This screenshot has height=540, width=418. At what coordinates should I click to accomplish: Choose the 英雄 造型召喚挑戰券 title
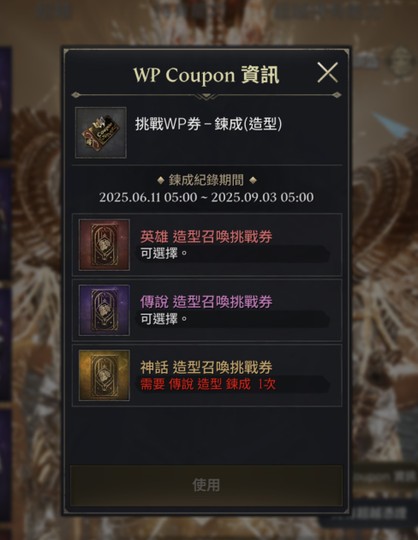coord(206,237)
